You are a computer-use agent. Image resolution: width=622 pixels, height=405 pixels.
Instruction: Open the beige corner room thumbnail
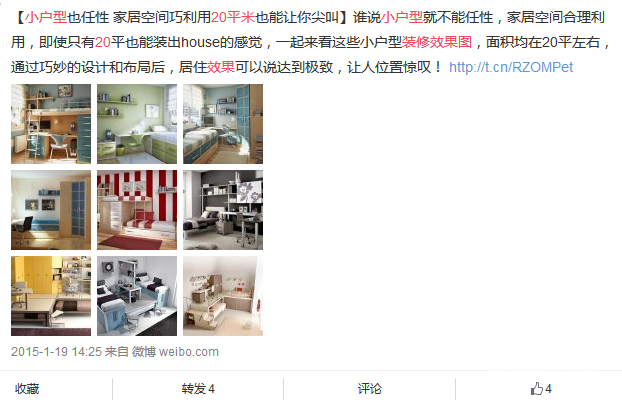(223, 296)
